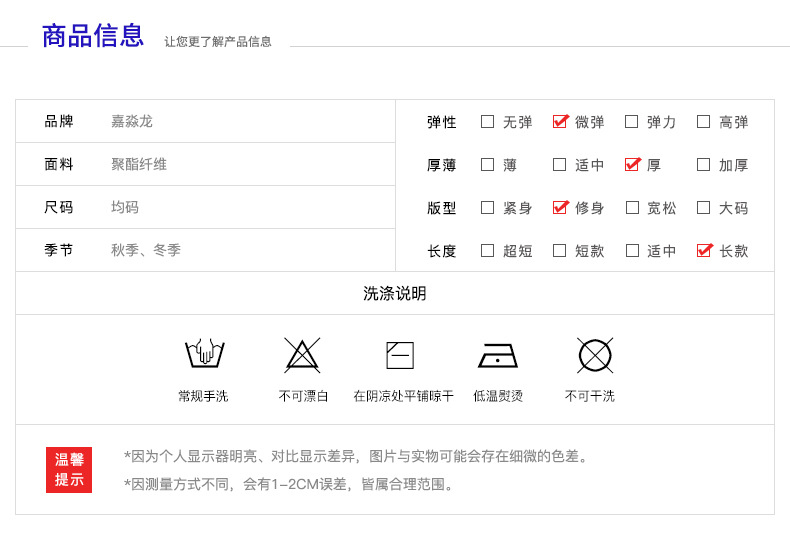Image resolution: width=790 pixels, height=546 pixels.
Task: Click the 不可干洗 caption text
Action: pyautogui.click(x=590, y=396)
